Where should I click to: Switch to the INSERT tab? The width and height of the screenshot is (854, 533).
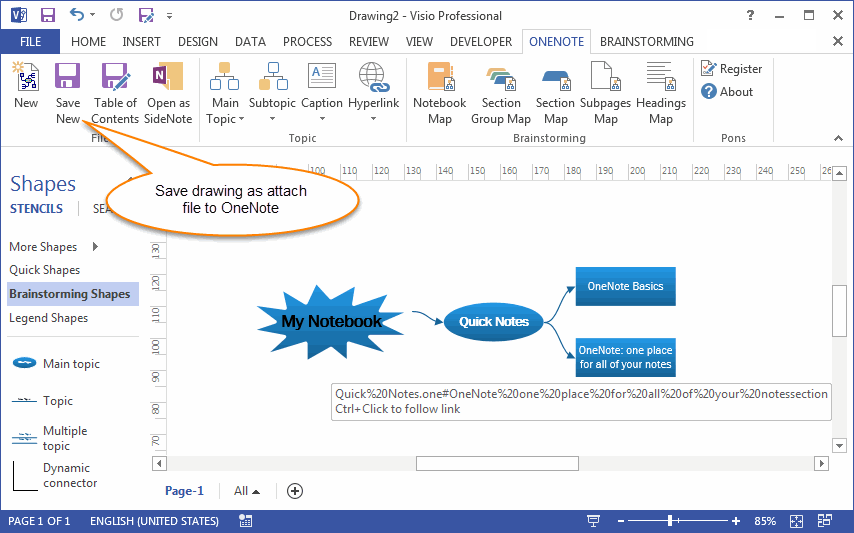click(142, 42)
